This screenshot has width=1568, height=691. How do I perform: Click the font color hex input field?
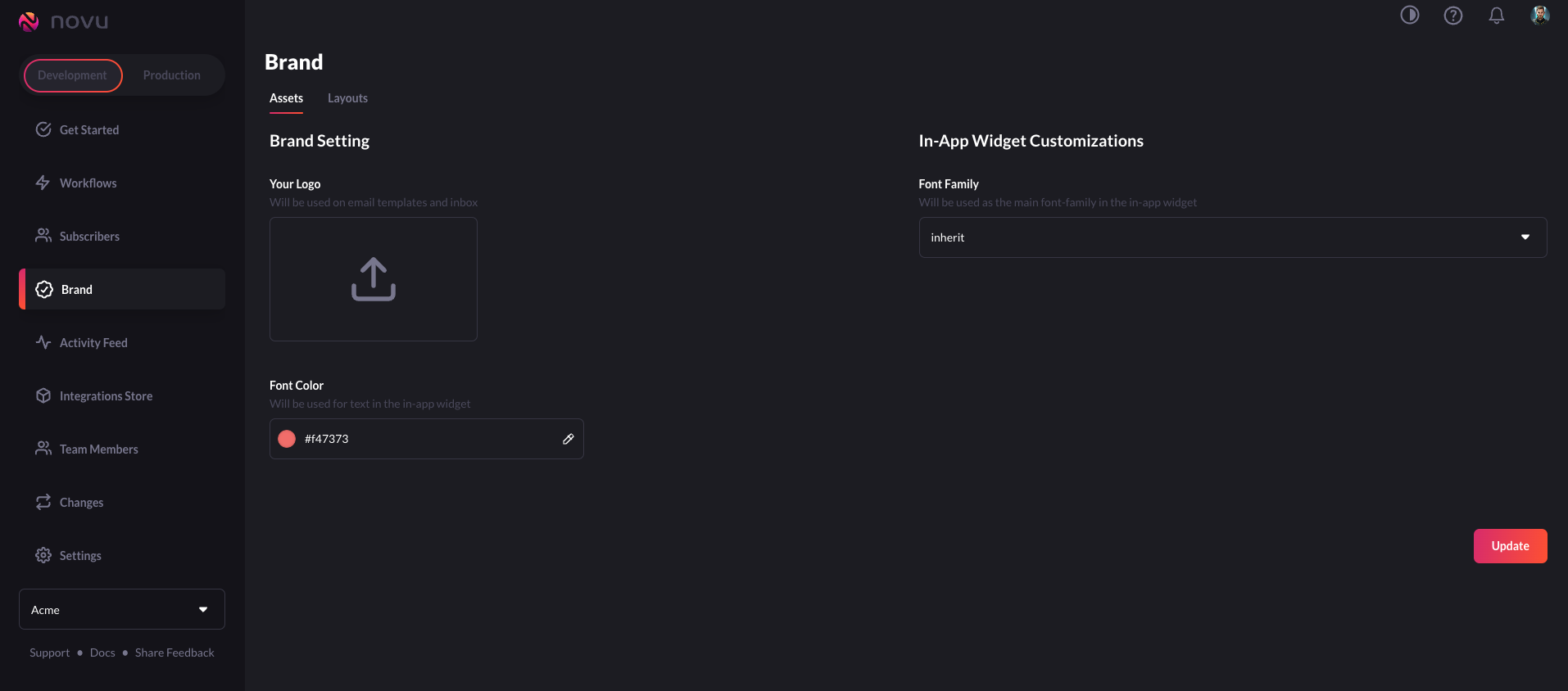tap(426, 439)
